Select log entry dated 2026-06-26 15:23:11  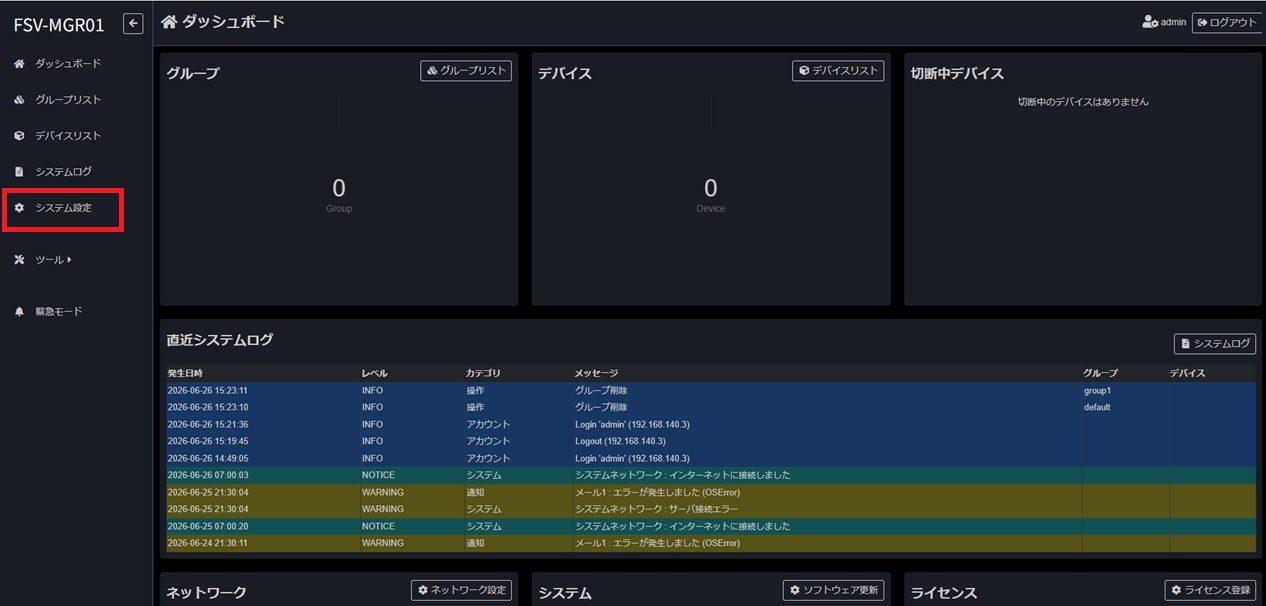(x=711, y=390)
